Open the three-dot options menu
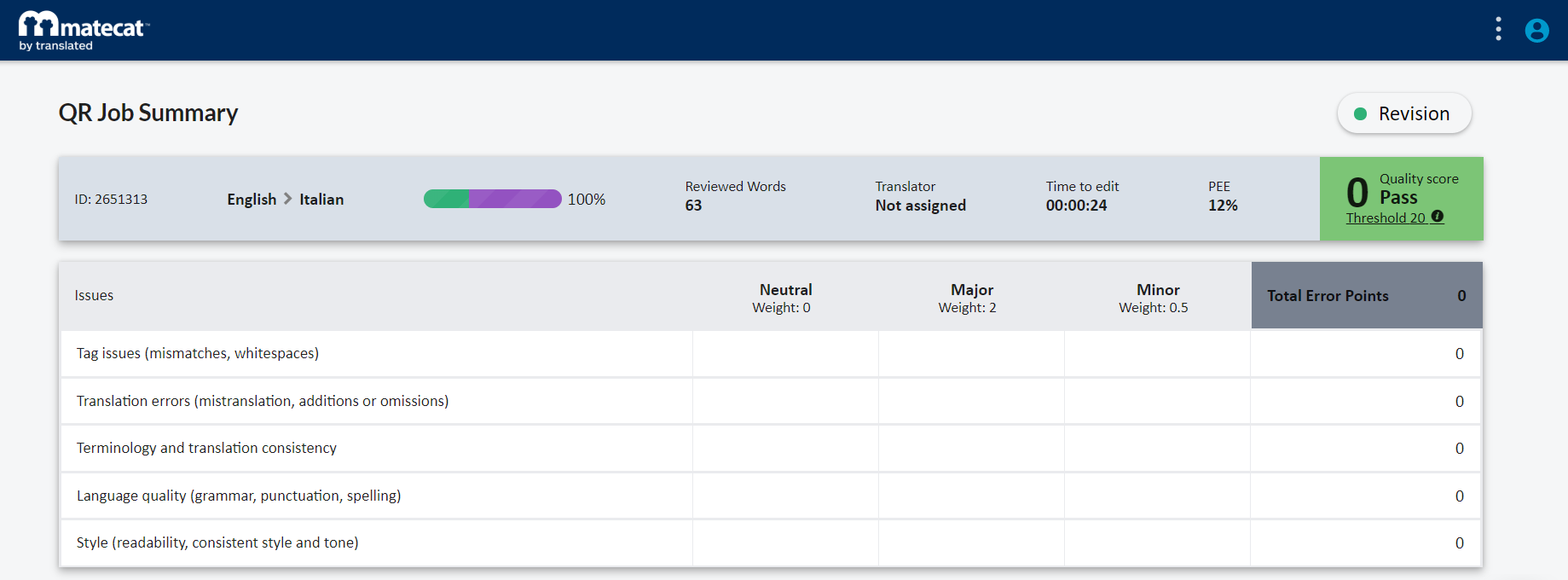The height and width of the screenshot is (580, 1568). pyautogui.click(x=1498, y=30)
